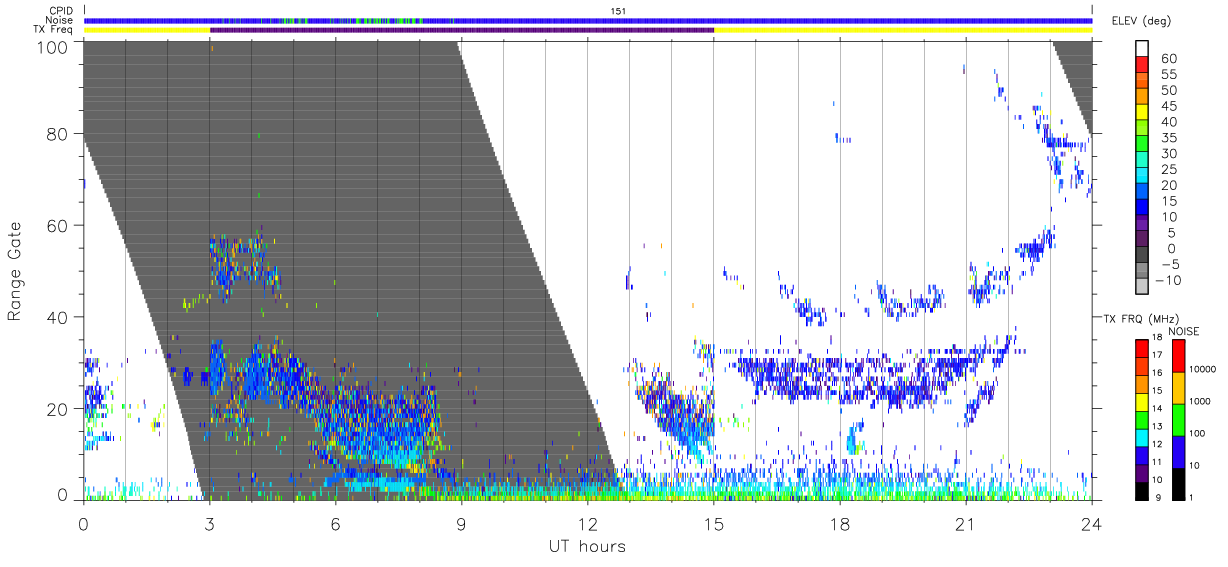Click the 21 tick on UT hours axis
The height and width of the screenshot is (567, 1228).
pyautogui.click(x=966, y=525)
